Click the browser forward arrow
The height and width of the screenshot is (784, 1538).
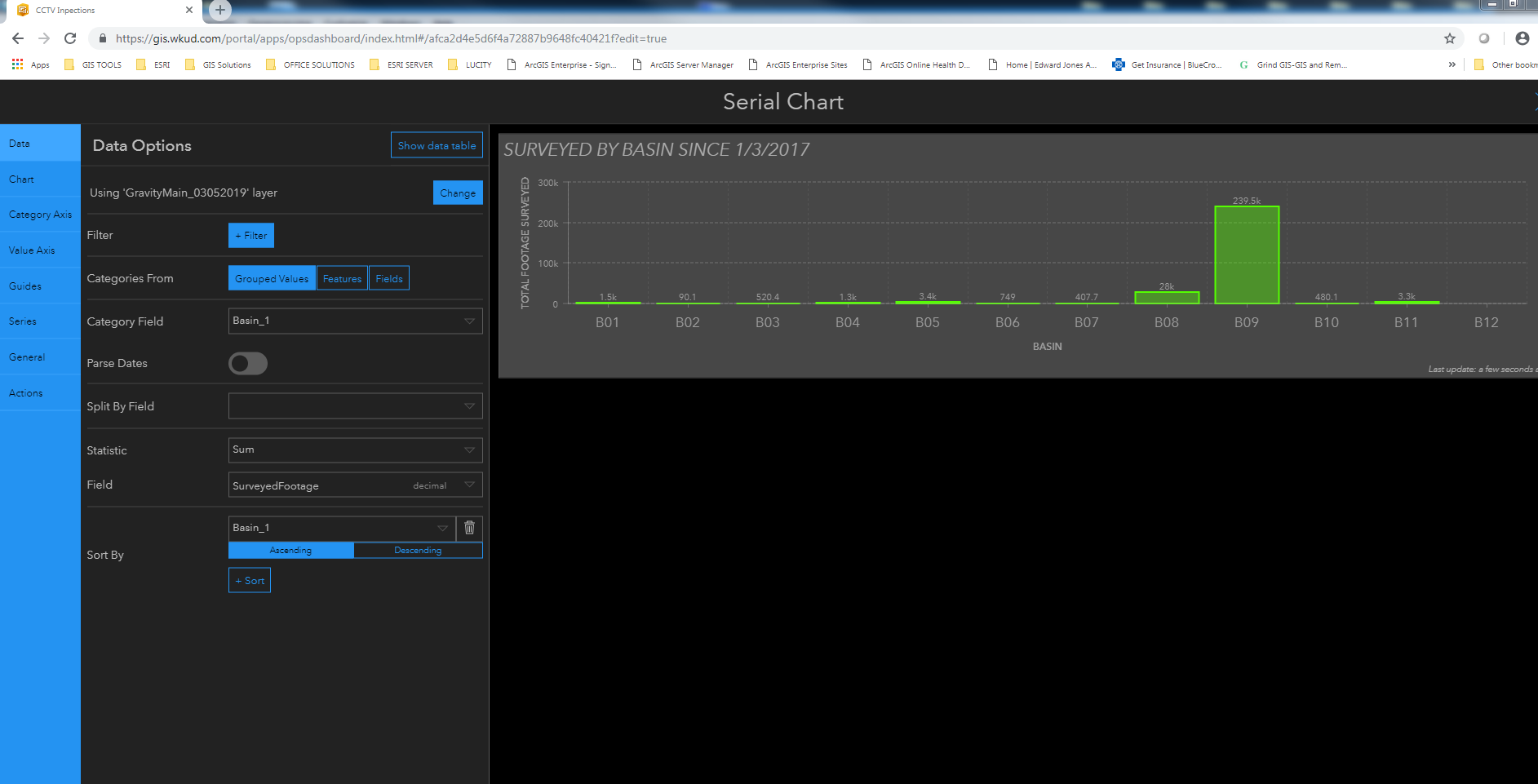tap(44, 38)
